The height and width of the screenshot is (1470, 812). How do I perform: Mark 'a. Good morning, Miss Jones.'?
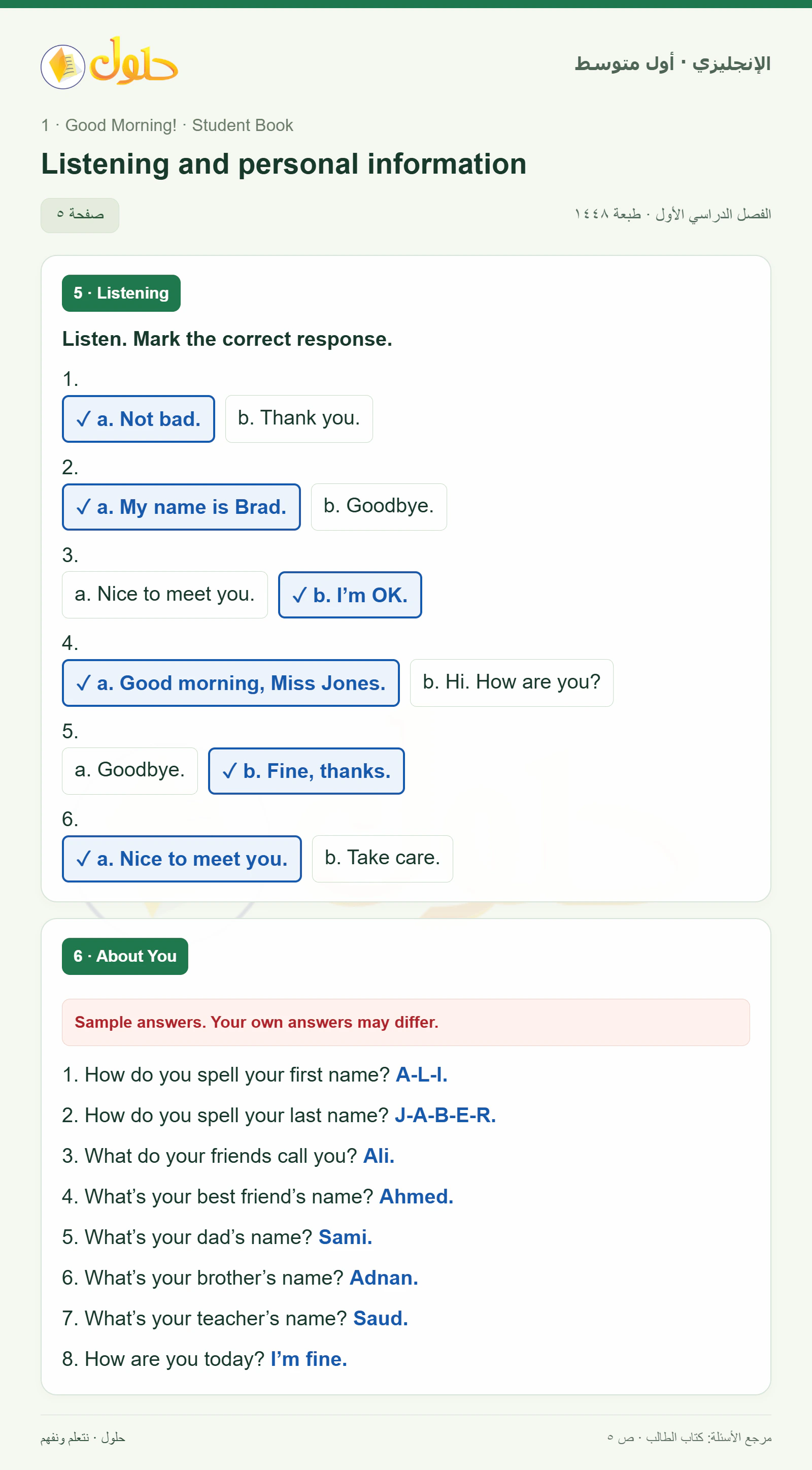coord(231,682)
